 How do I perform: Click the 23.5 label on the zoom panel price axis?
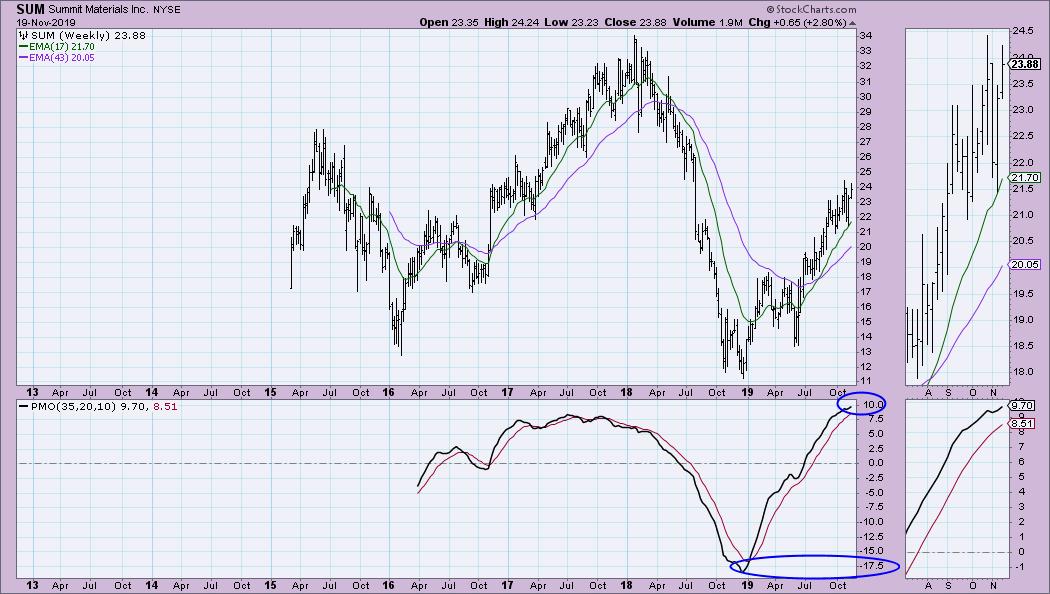click(x=1022, y=84)
